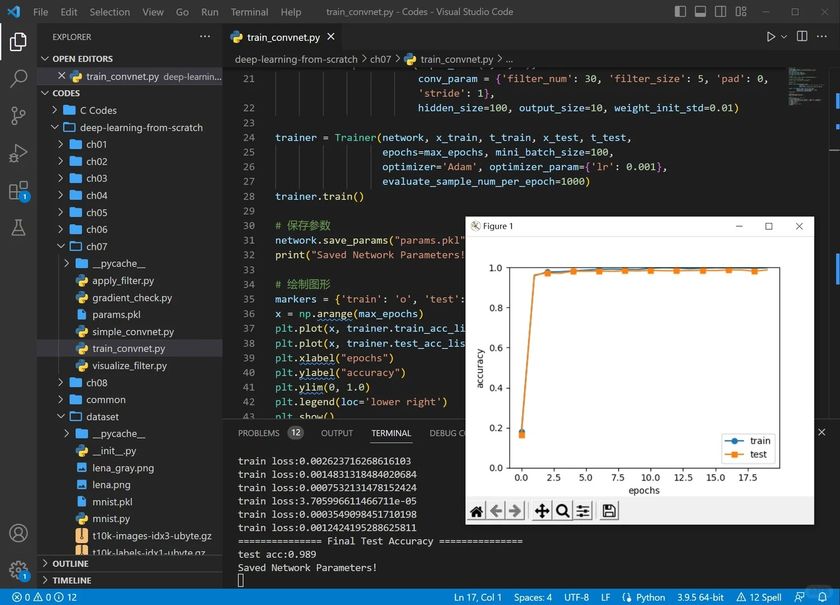840x605 pixels.
Task: Click UTF-8 encoding in status bar
Action: pos(576,597)
